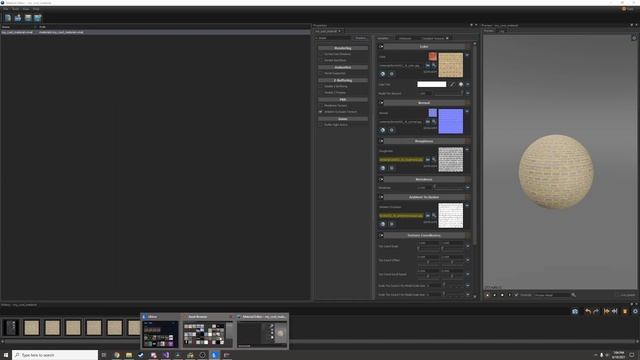Open the options dropdown for Metalness row

tap(468, 188)
